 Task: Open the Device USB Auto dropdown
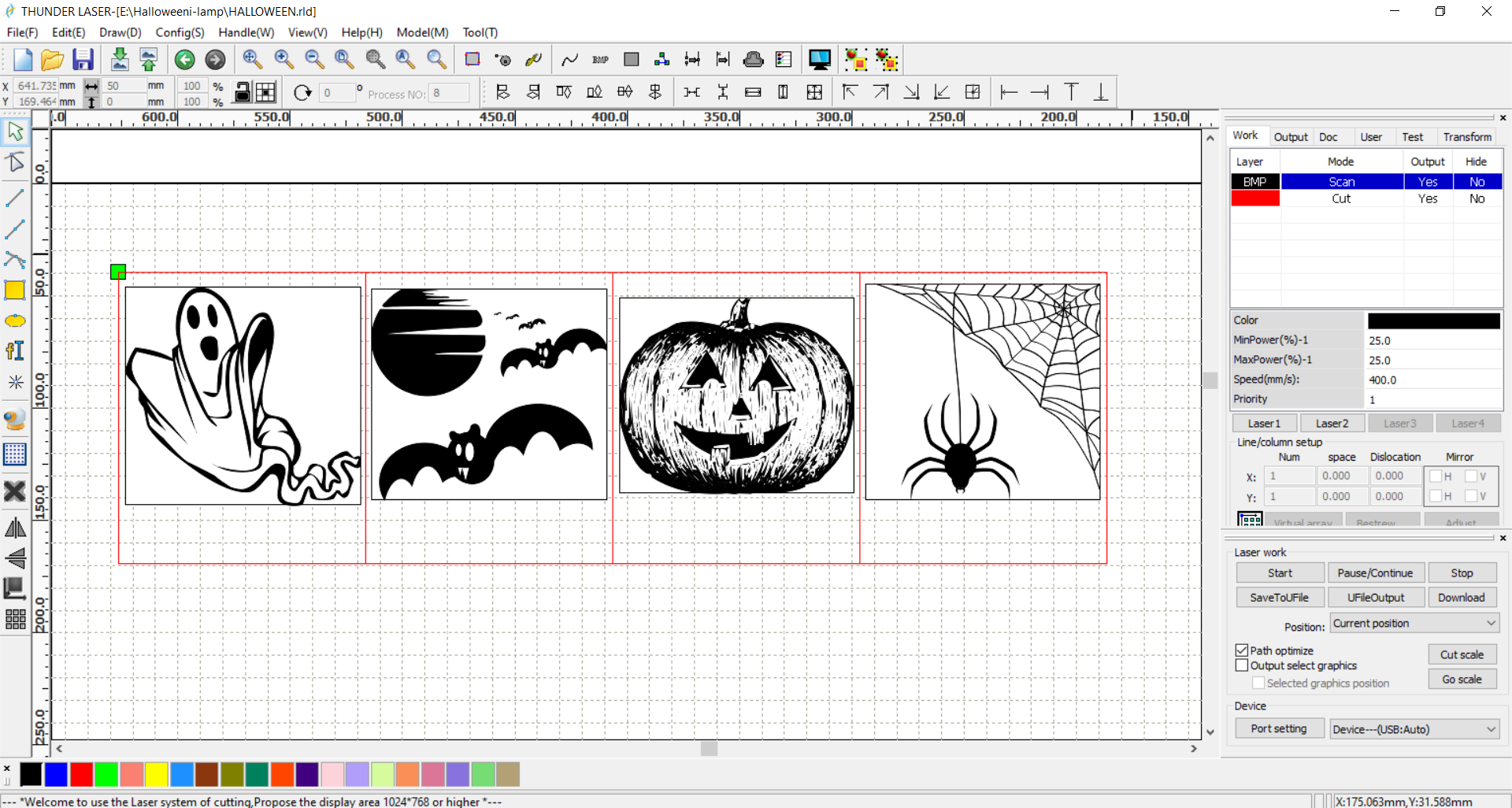pyautogui.click(x=1414, y=729)
